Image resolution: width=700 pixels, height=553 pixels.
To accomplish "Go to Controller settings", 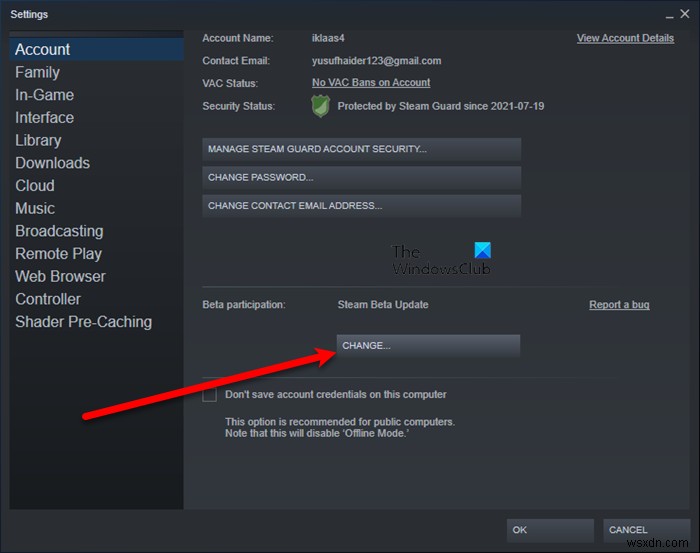I will 48,299.
